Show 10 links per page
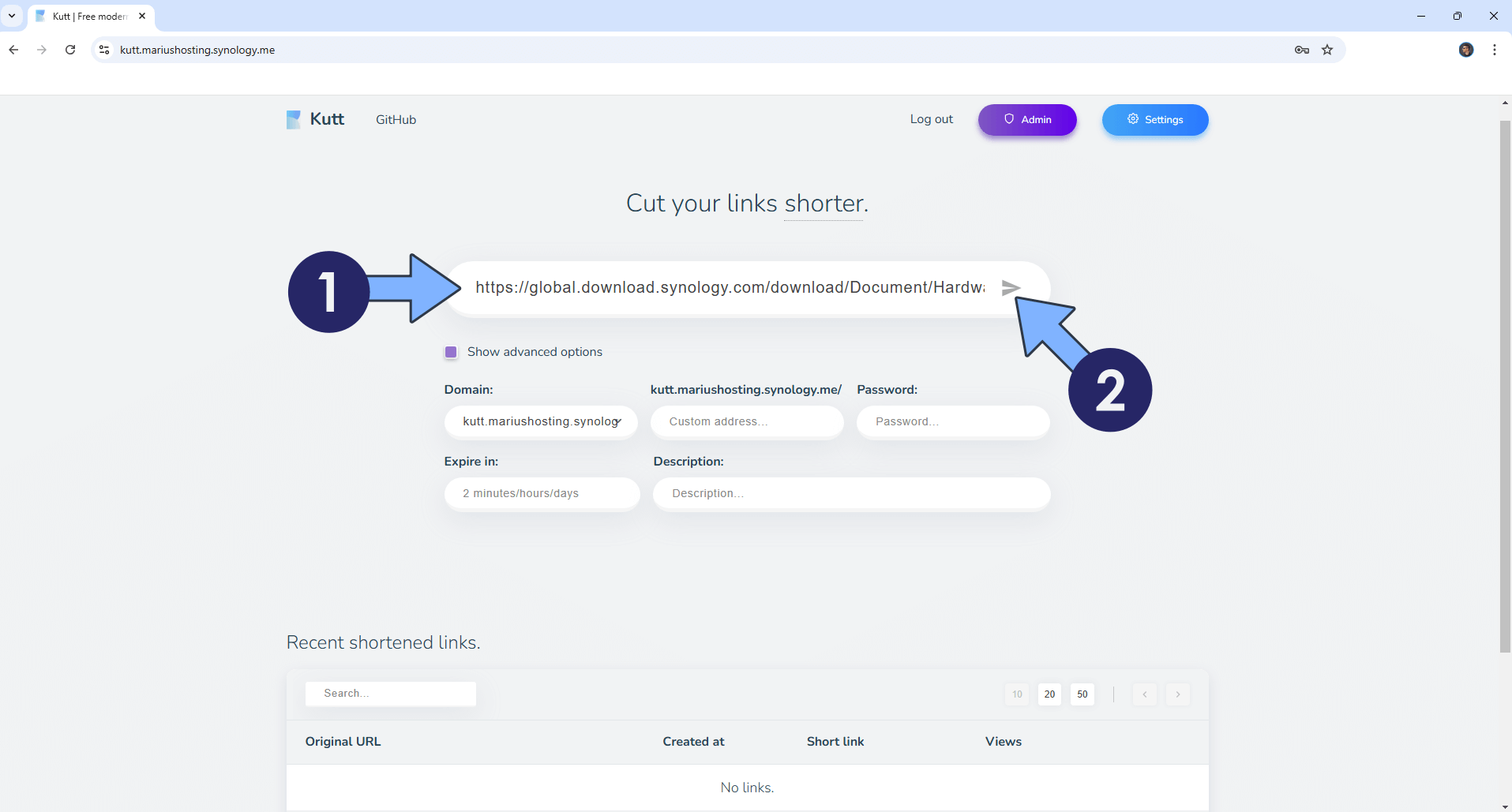The width and height of the screenshot is (1512, 812). [x=1017, y=694]
